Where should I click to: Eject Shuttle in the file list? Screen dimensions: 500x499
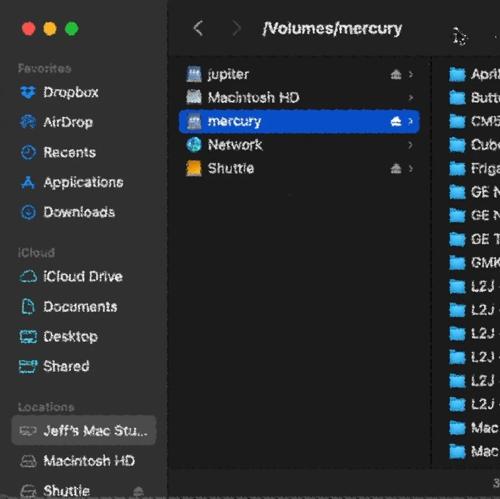(396, 169)
